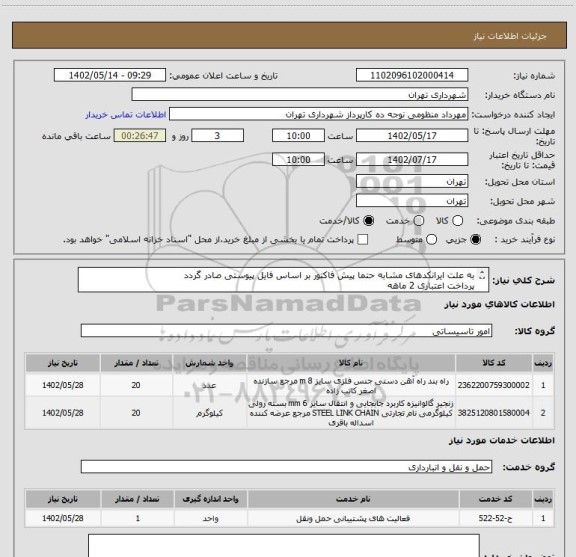Click the delivery city field تهران

pos(412,201)
